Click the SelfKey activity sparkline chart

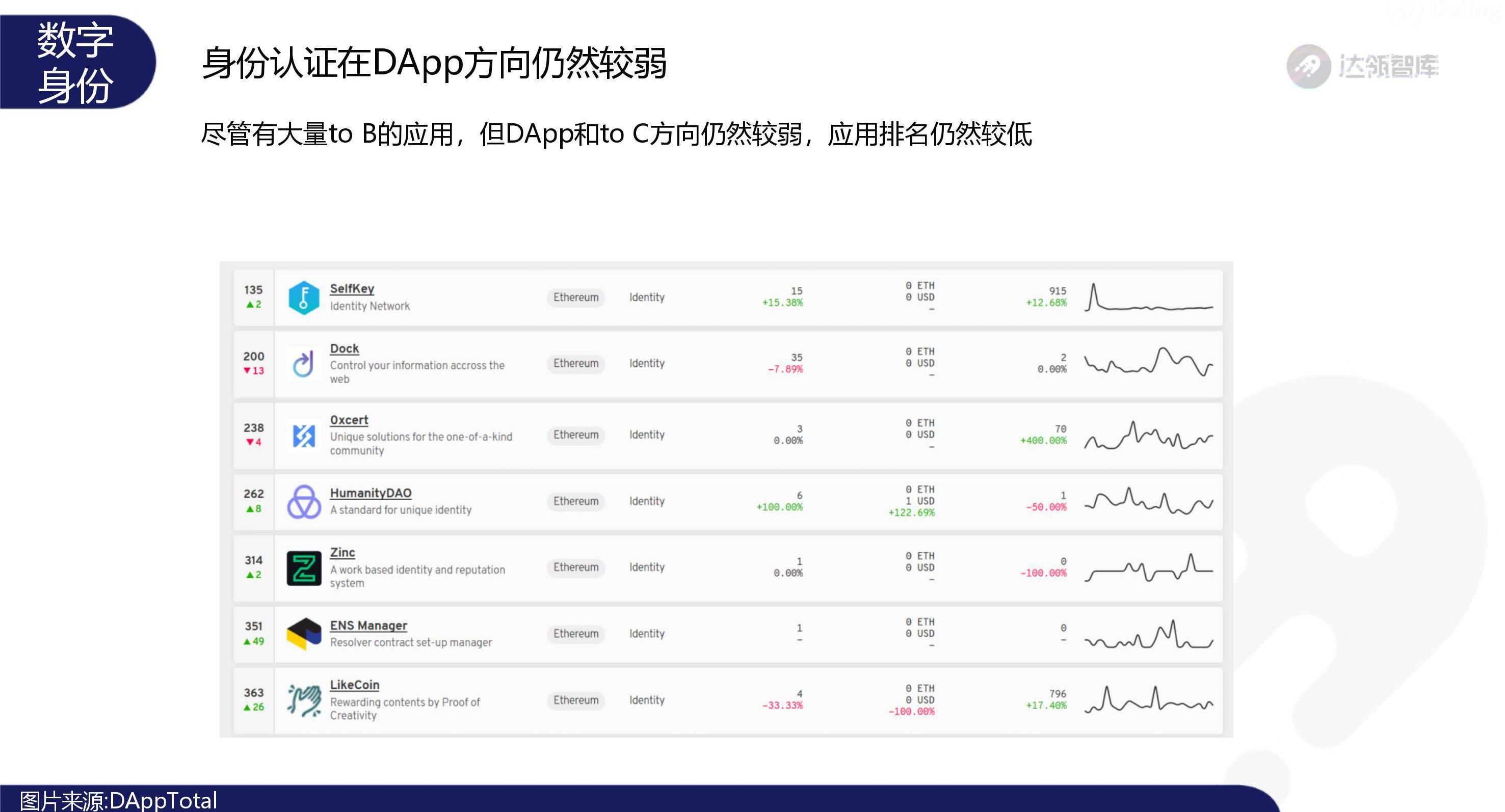pos(1148,297)
